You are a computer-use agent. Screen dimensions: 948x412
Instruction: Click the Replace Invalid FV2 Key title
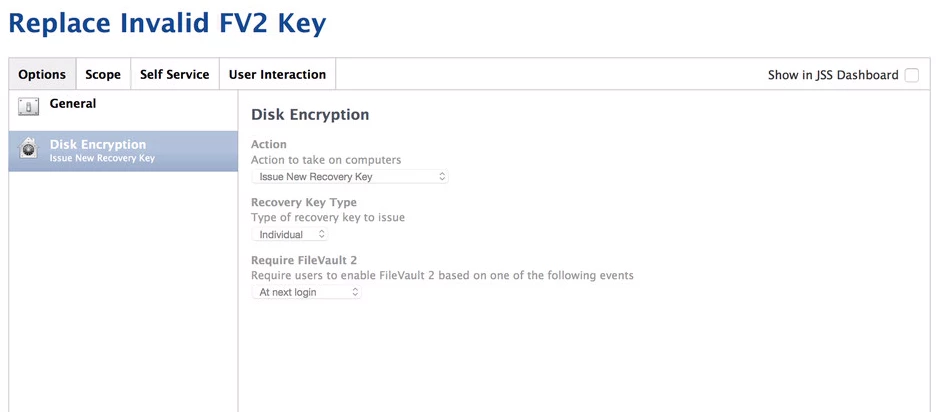point(167,23)
